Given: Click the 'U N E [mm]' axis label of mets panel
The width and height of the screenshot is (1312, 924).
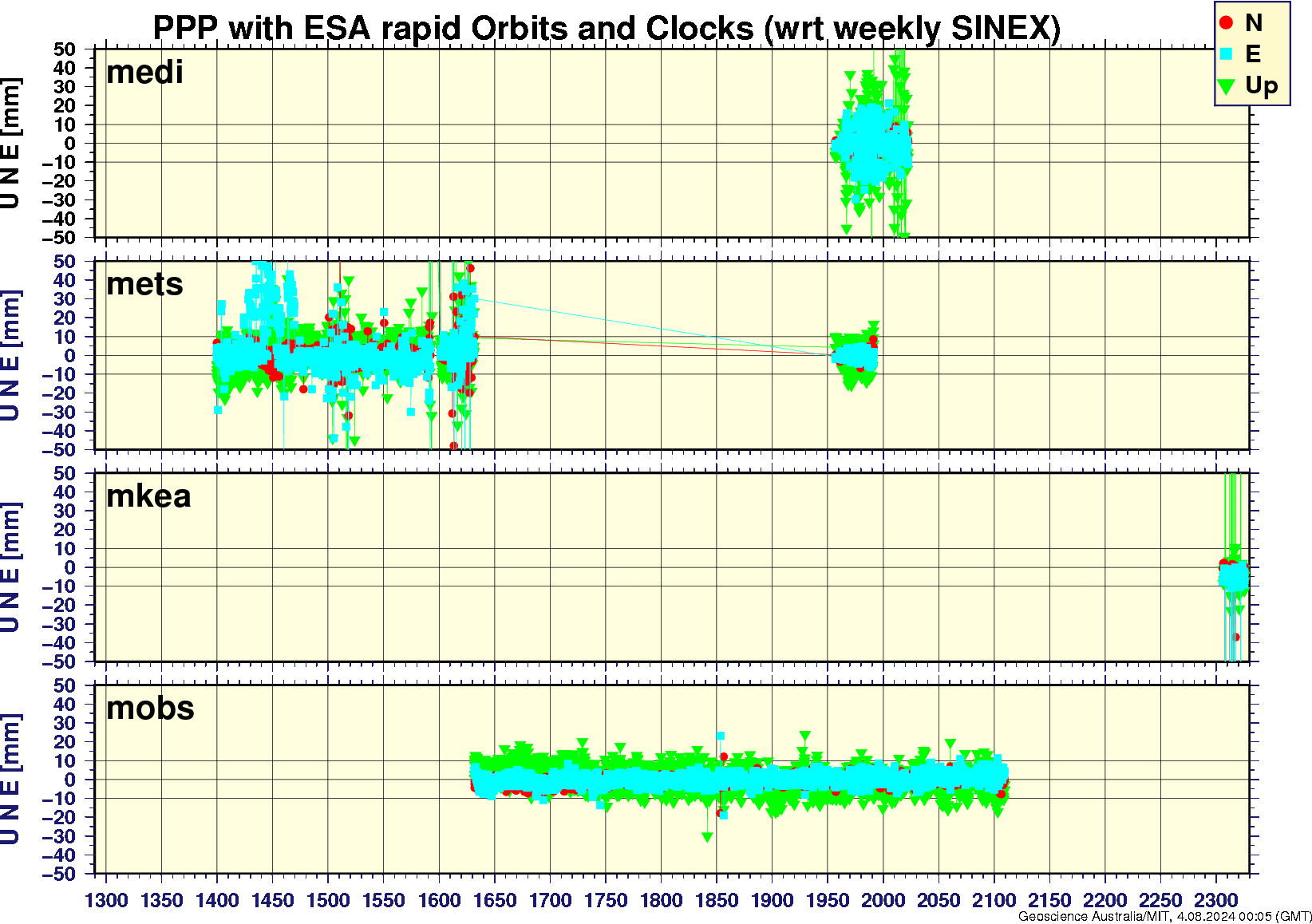Looking at the screenshot, I should (10, 356).
